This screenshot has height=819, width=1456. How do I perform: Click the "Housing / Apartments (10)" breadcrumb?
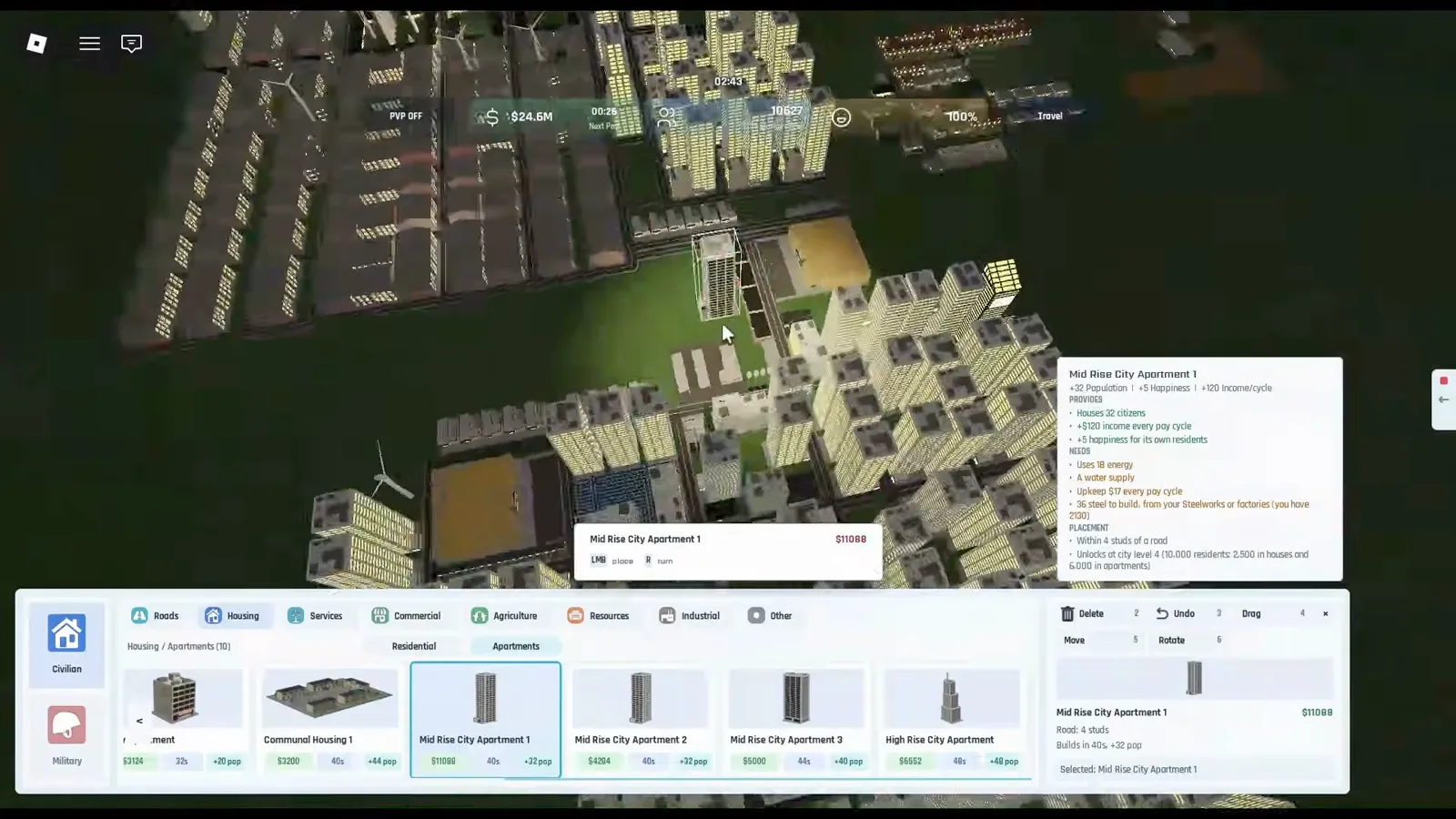click(178, 646)
